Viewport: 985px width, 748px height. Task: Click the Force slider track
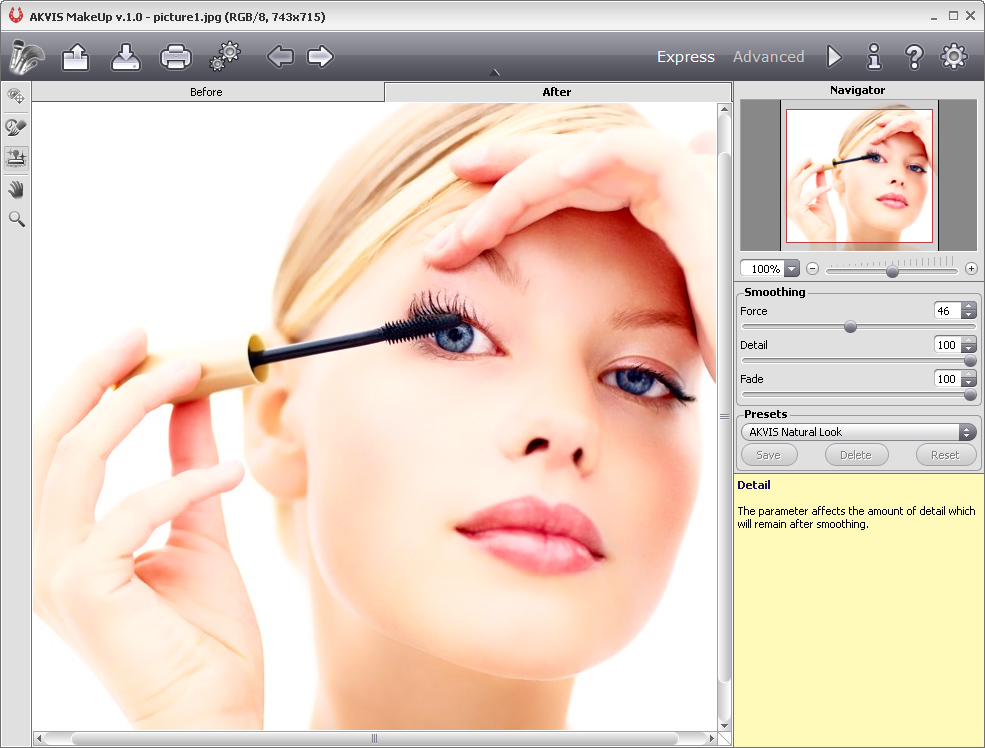pyautogui.click(x=859, y=327)
